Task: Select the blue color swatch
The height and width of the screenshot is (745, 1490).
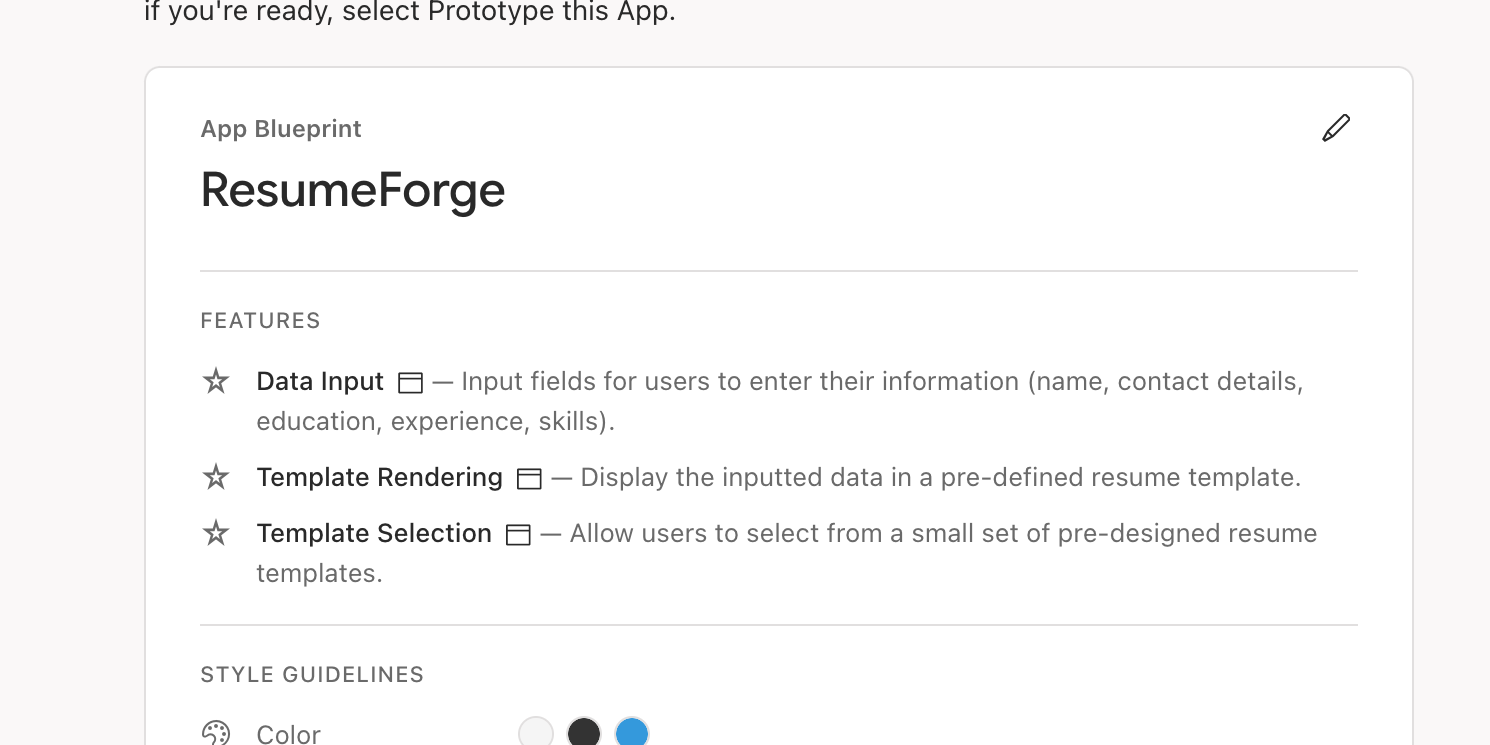Action: point(632,732)
